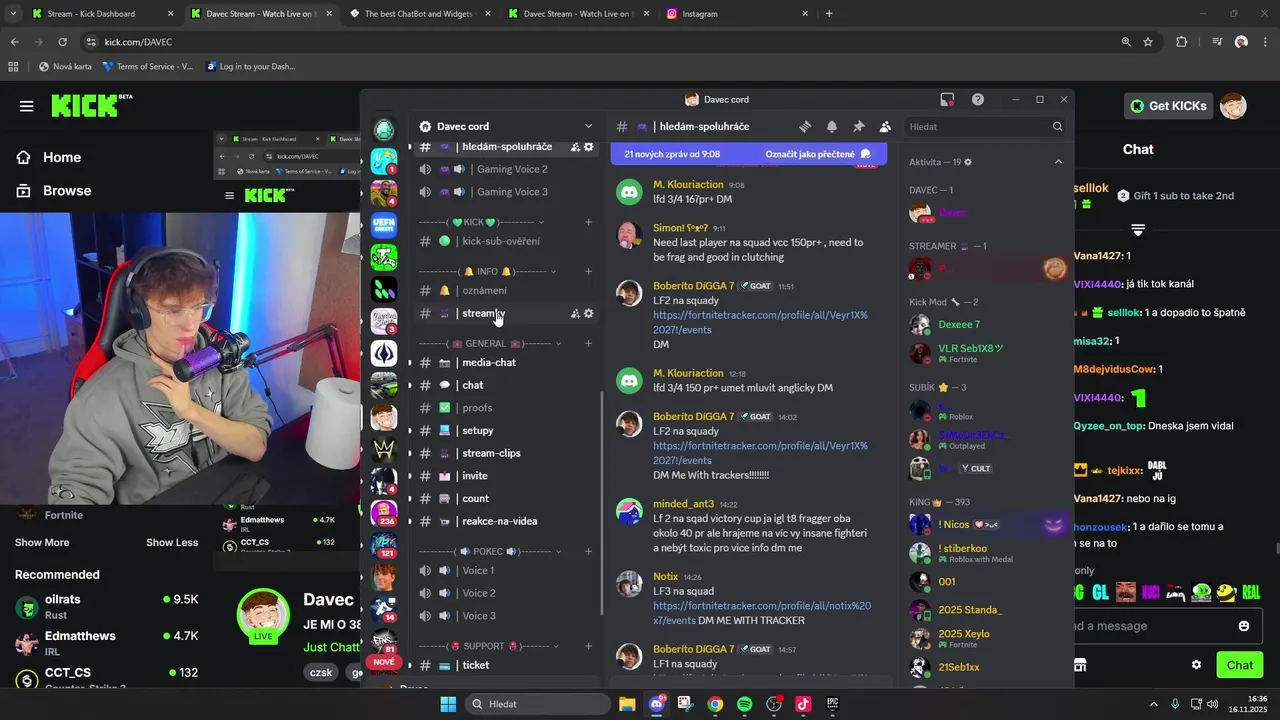Collapse the SUPPORT channel category
Image resolution: width=1280 pixels, height=720 pixels.
490,647
